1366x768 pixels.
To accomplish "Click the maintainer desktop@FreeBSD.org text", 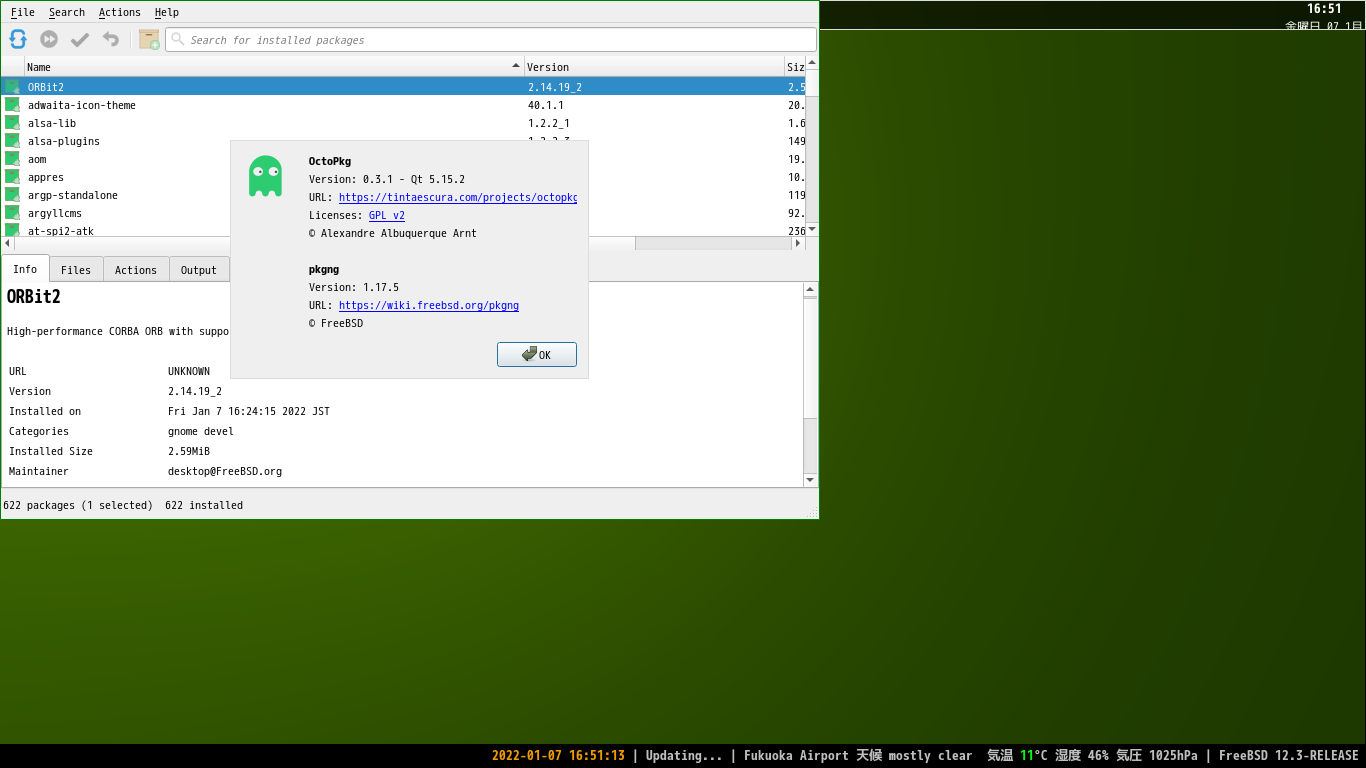I will 225,471.
